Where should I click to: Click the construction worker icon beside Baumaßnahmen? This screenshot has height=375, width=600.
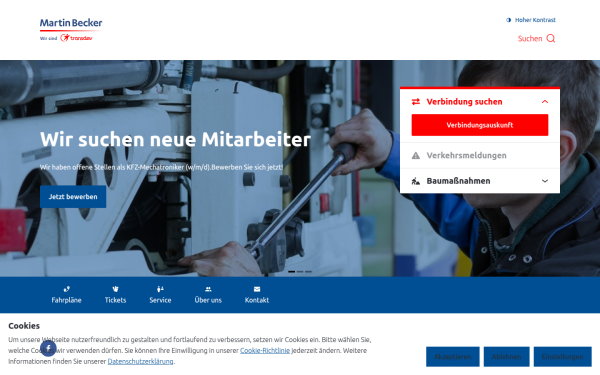(x=416, y=181)
